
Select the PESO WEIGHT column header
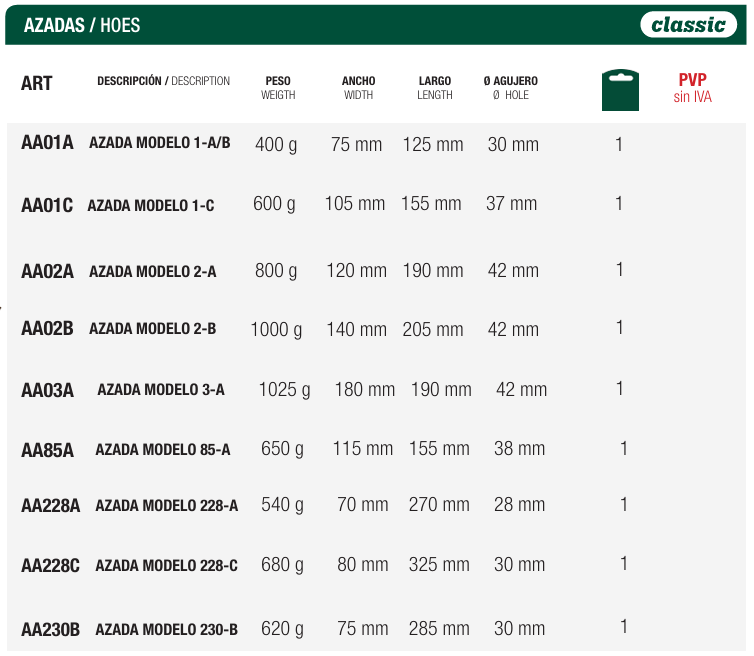click(x=278, y=88)
